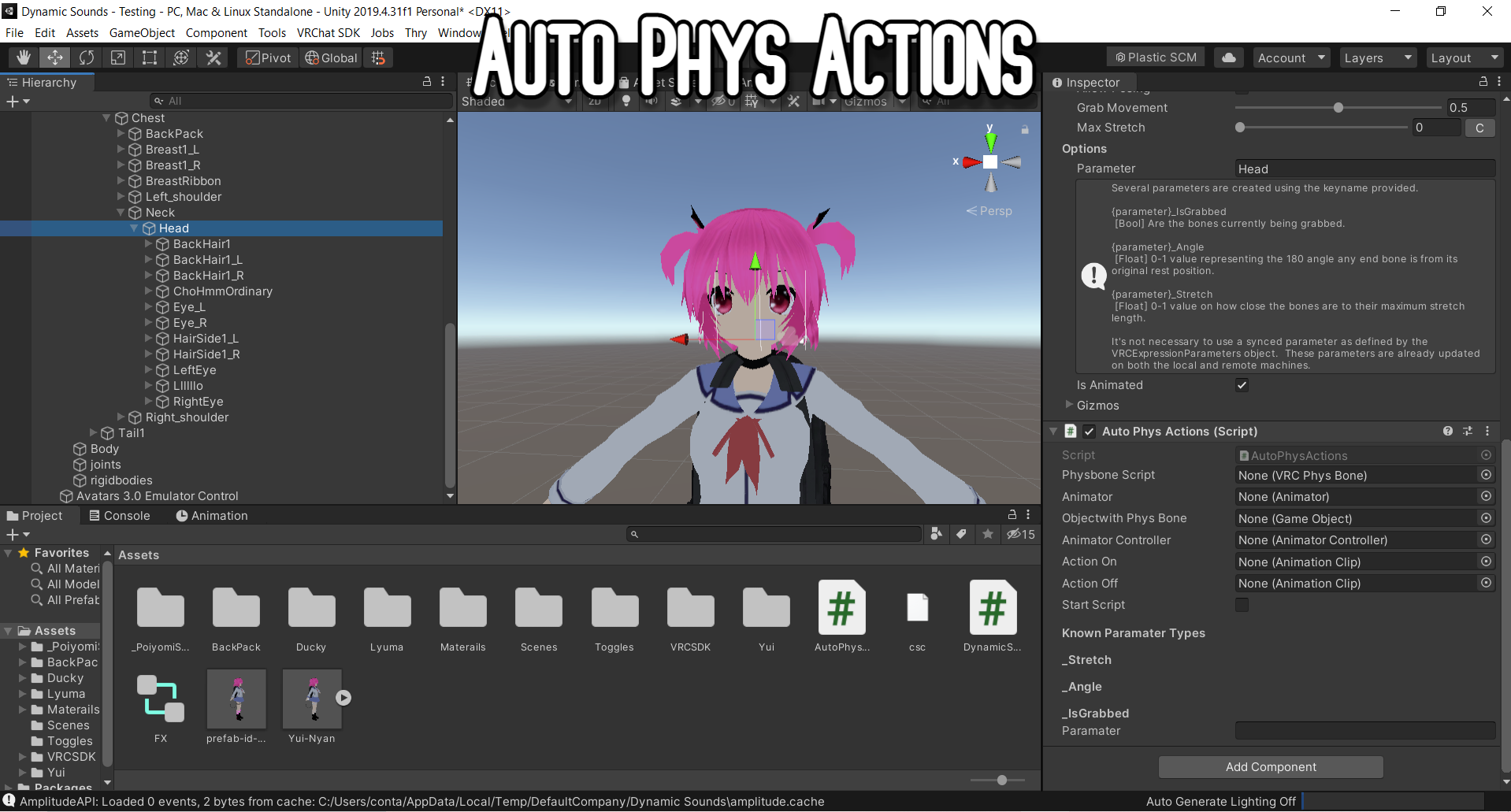Adjust the Grab Movement slider
1511x812 pixels.
[1338, 108]
